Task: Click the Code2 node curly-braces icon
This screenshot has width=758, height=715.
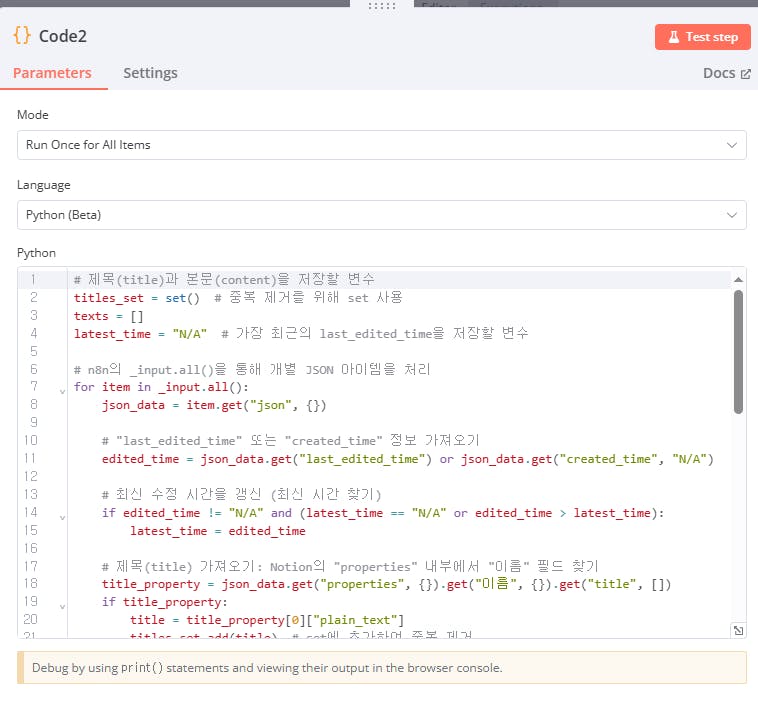Action: click(22, 36)
